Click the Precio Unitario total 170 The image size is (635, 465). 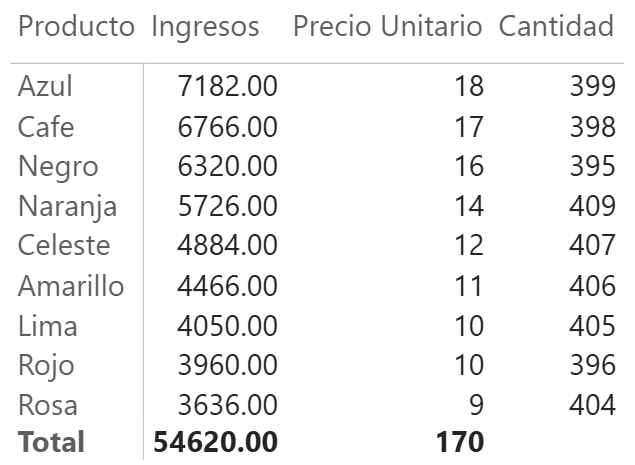(460, 441)
